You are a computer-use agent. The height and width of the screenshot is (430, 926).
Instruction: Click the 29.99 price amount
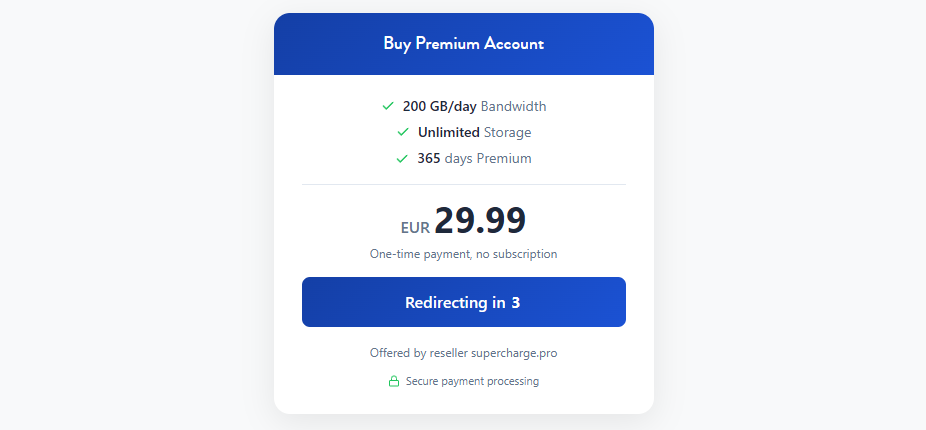pos(480,221)
